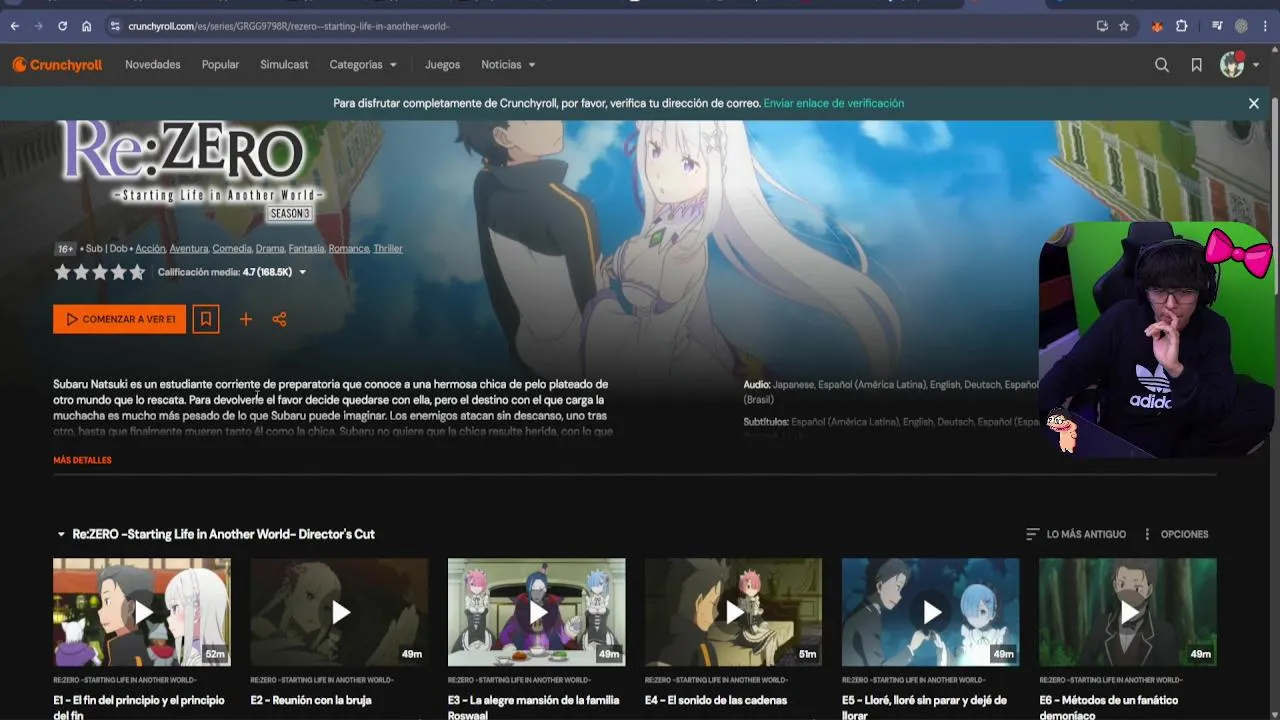Open E5 - Lloré, lloré sin parar title
The width and height of the screenshot is (1280, 720).
pos(924,707)
